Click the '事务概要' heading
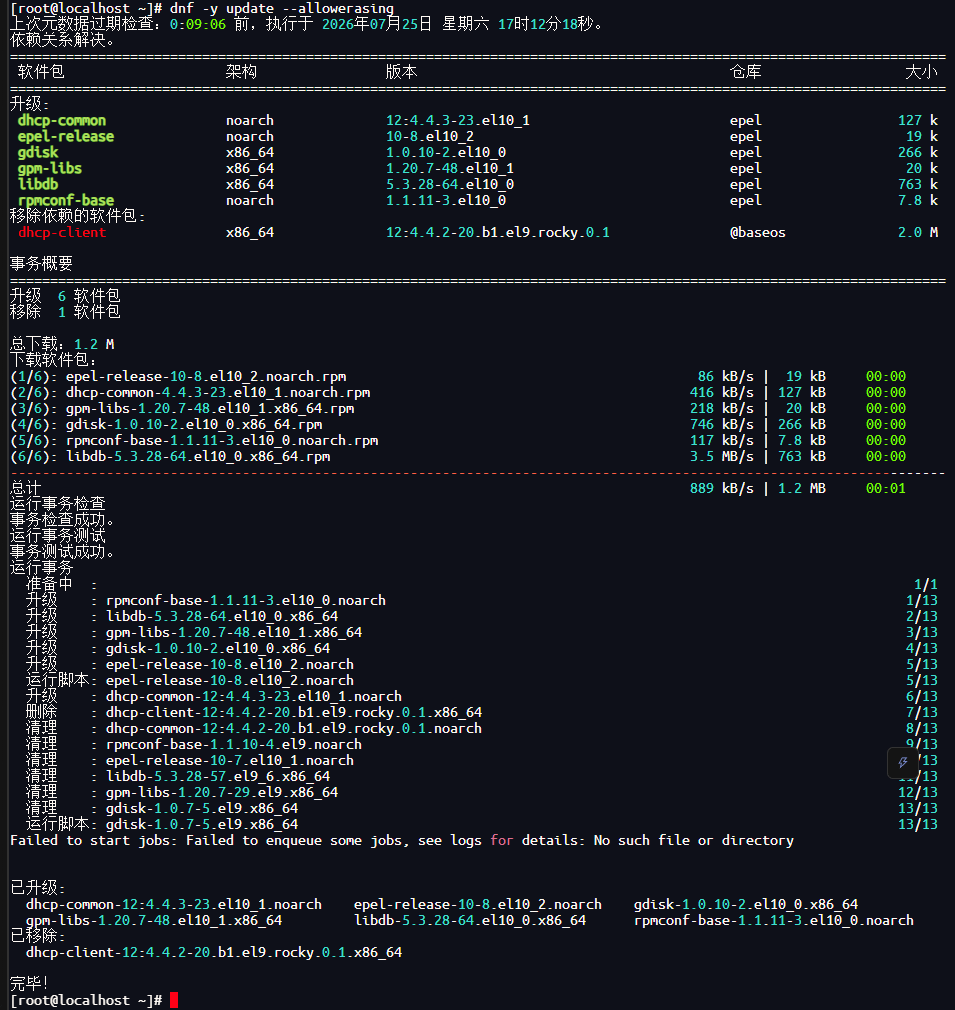Image resolution: width=955 pixels, height=1010 pixels. (x=41, y=264)
